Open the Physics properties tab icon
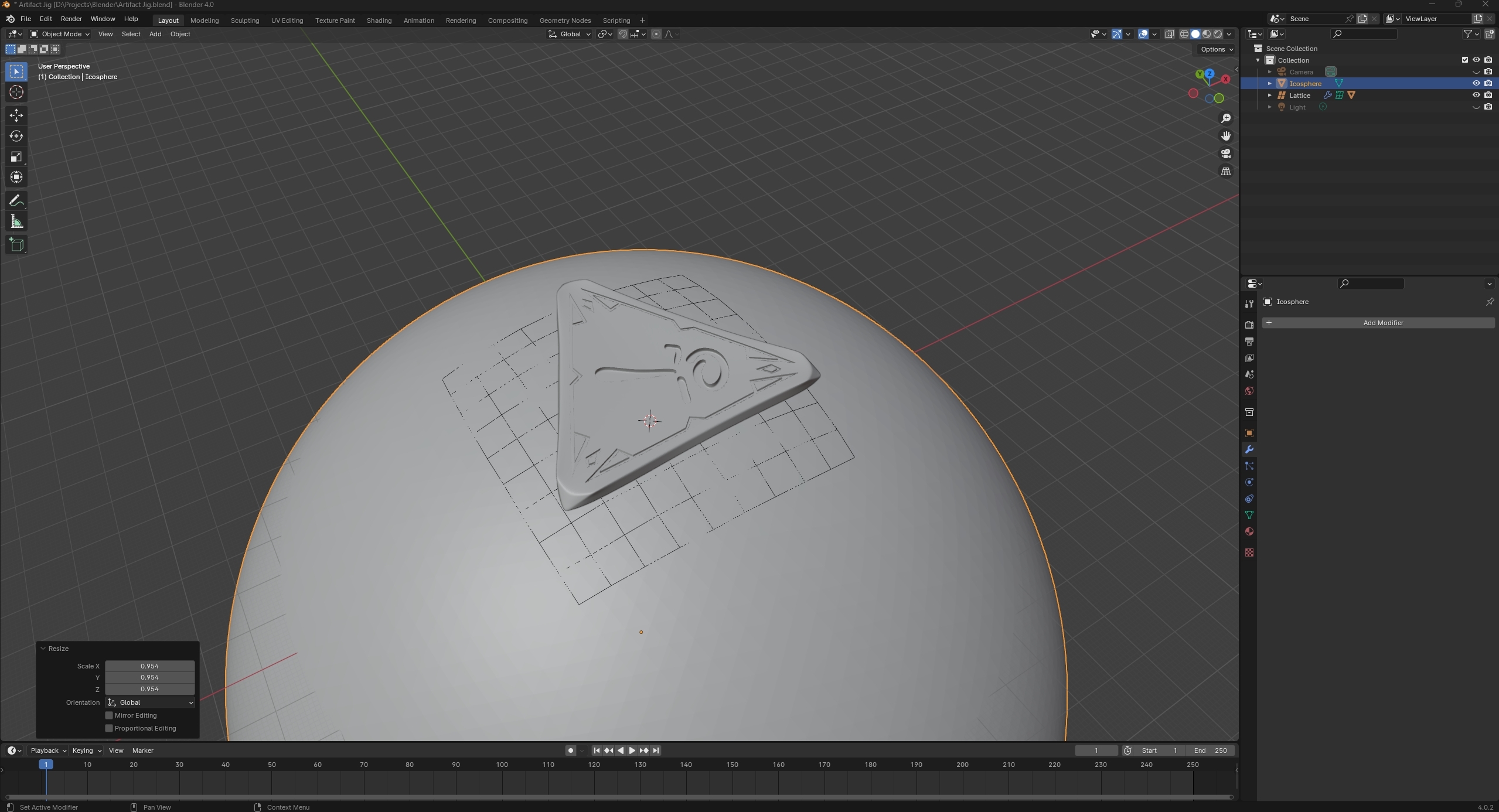Image resolution: width=1499 pixels, height=812 pixels. 1249,482
